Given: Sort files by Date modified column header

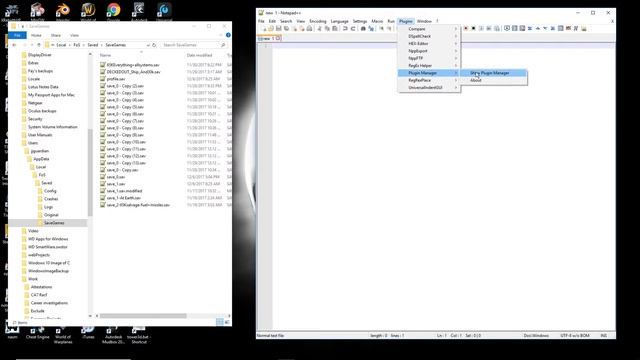Looking at the screenshot, I should pyautogui.click(x=200, y=55).
